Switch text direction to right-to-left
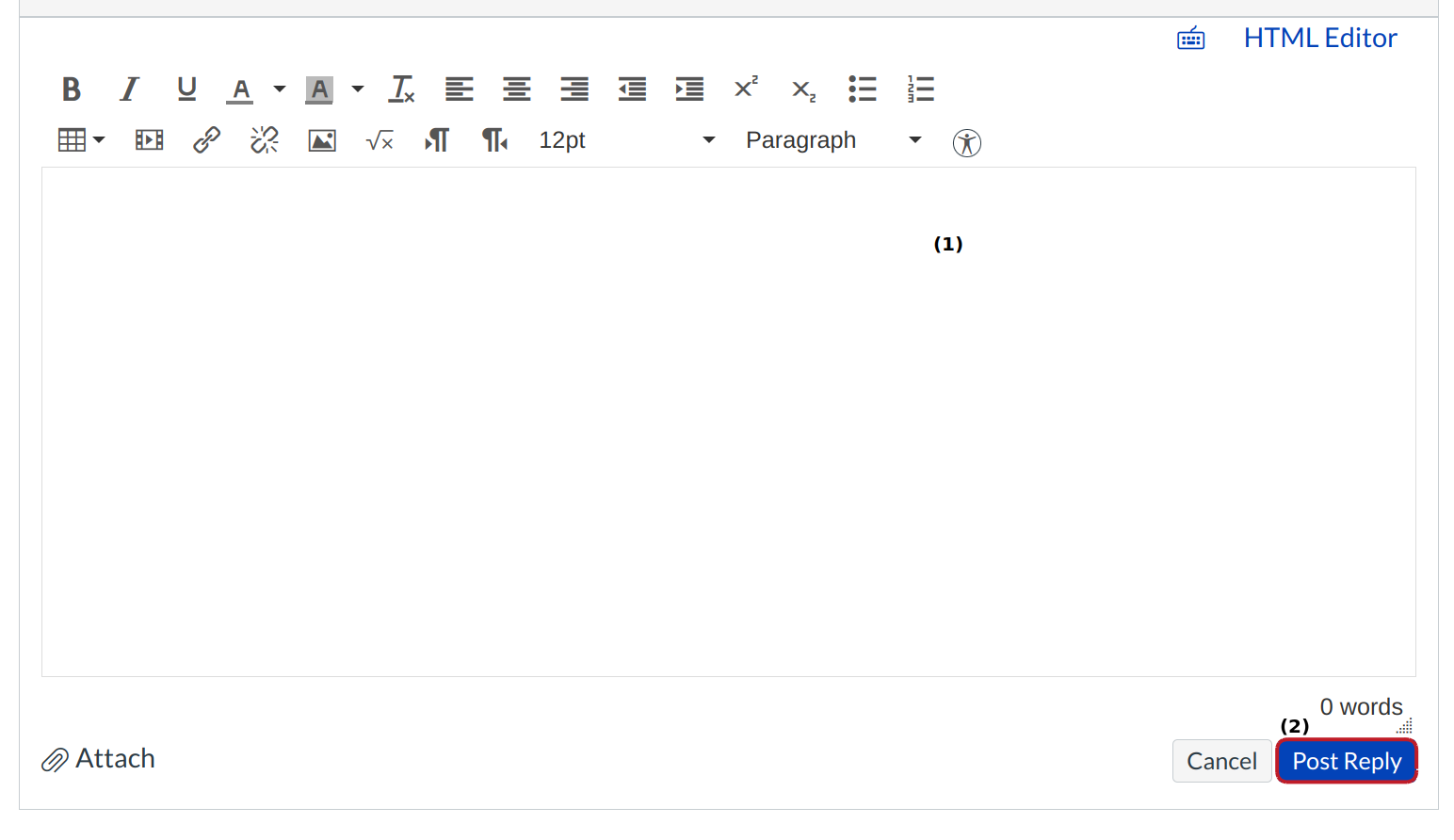 [493, 139]
